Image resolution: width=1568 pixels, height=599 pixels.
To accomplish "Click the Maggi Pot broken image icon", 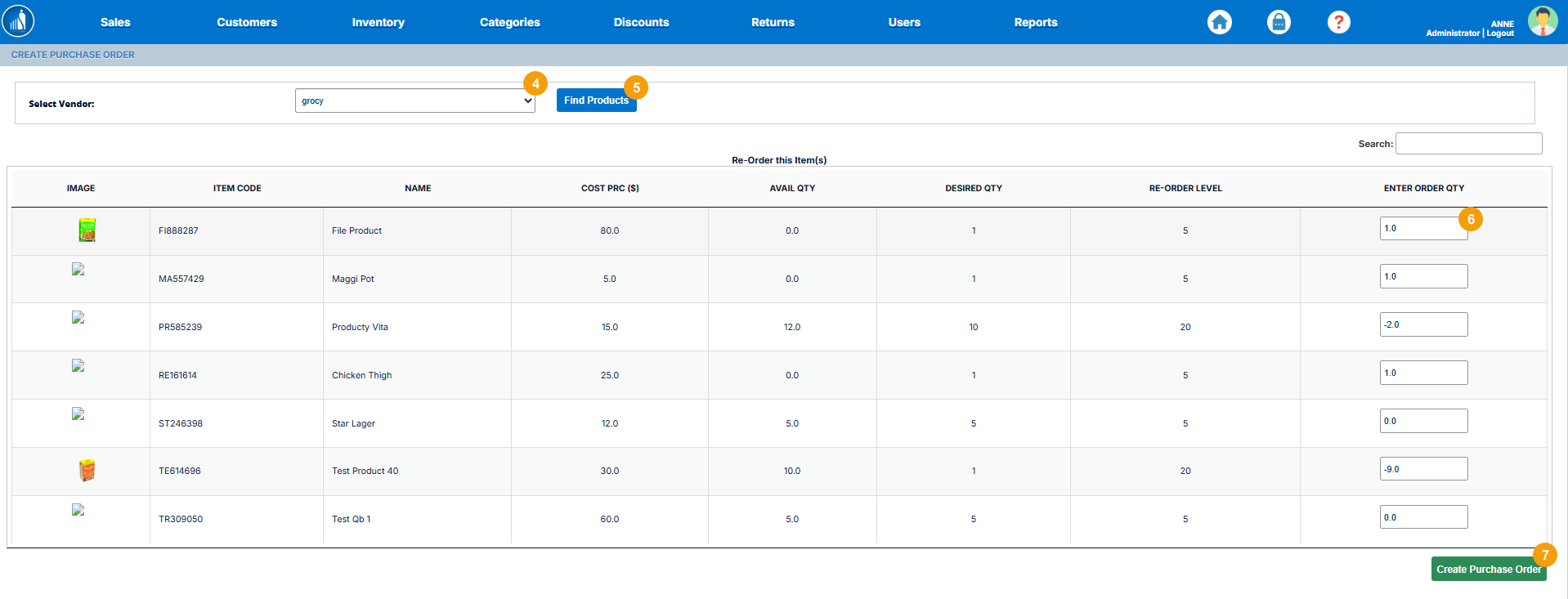I will click(x=78, y=270).
